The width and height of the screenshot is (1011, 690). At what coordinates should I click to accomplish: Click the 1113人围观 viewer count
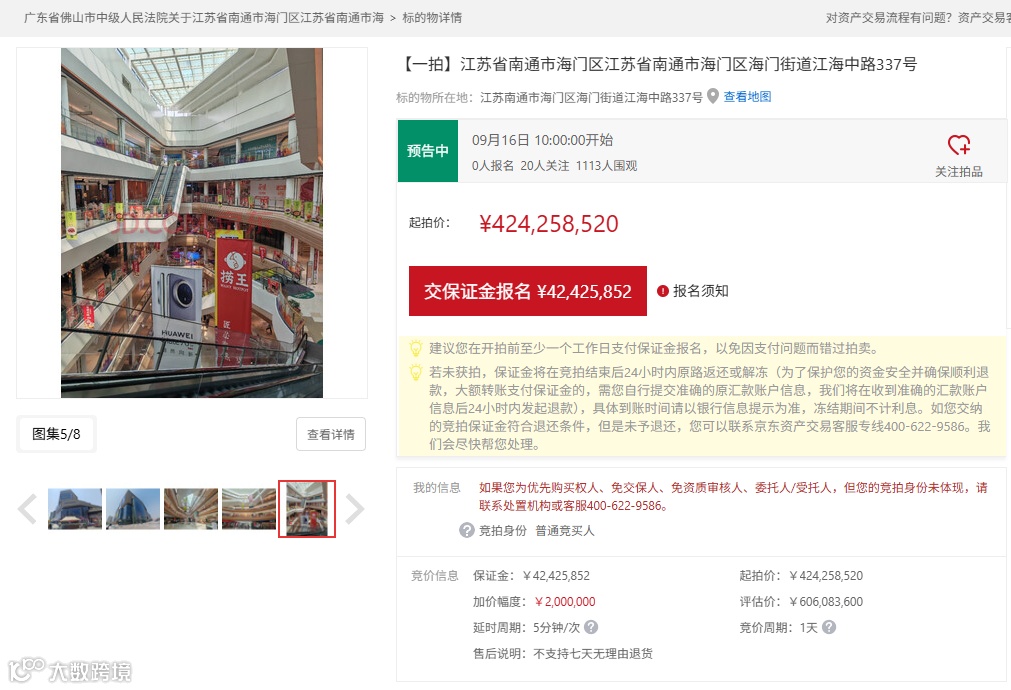[x=606, y=166]
